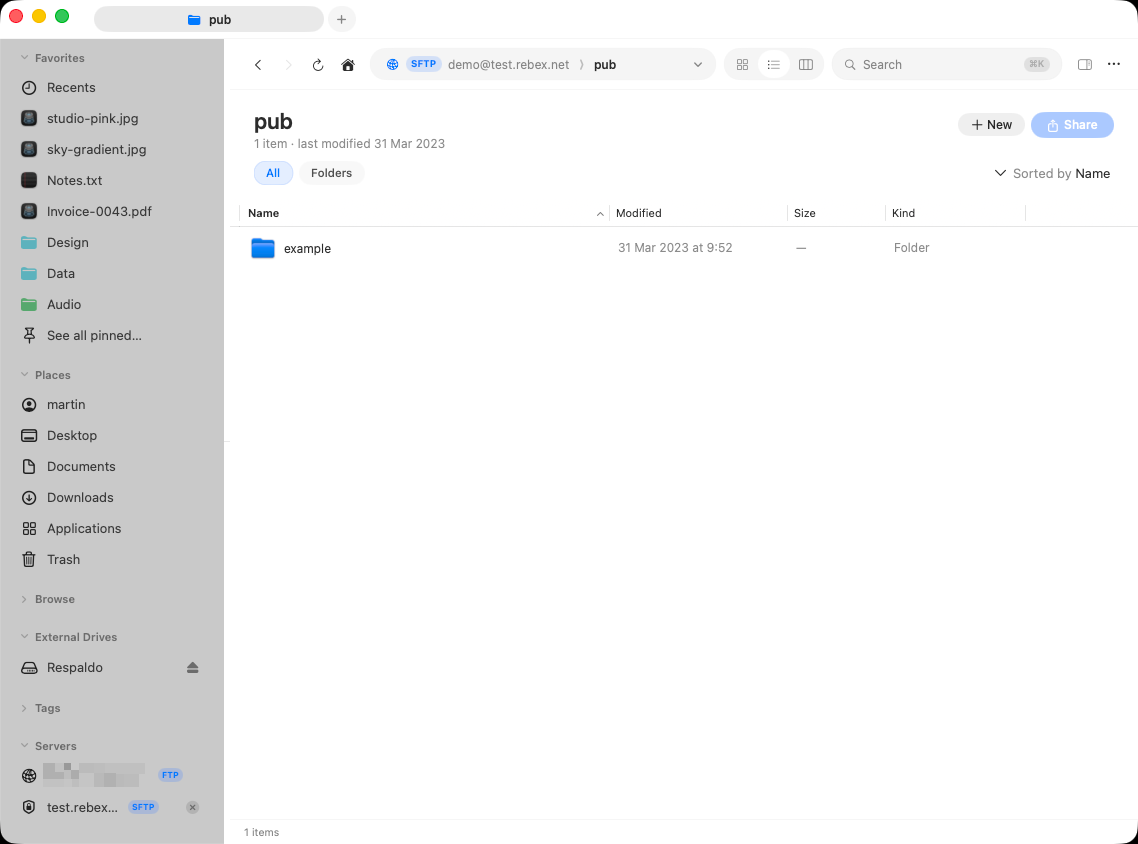The width and height of the screenshot is (1138, 844).
Task: Click demo@test.rebex.net in the path bar
Action: 508,65
